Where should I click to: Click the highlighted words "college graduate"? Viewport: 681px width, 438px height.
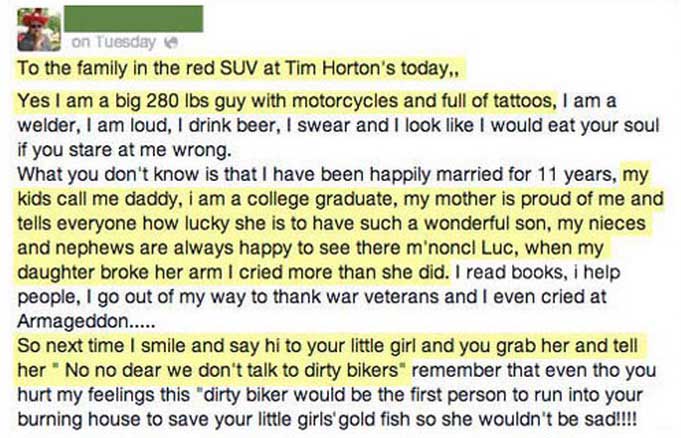320,199
